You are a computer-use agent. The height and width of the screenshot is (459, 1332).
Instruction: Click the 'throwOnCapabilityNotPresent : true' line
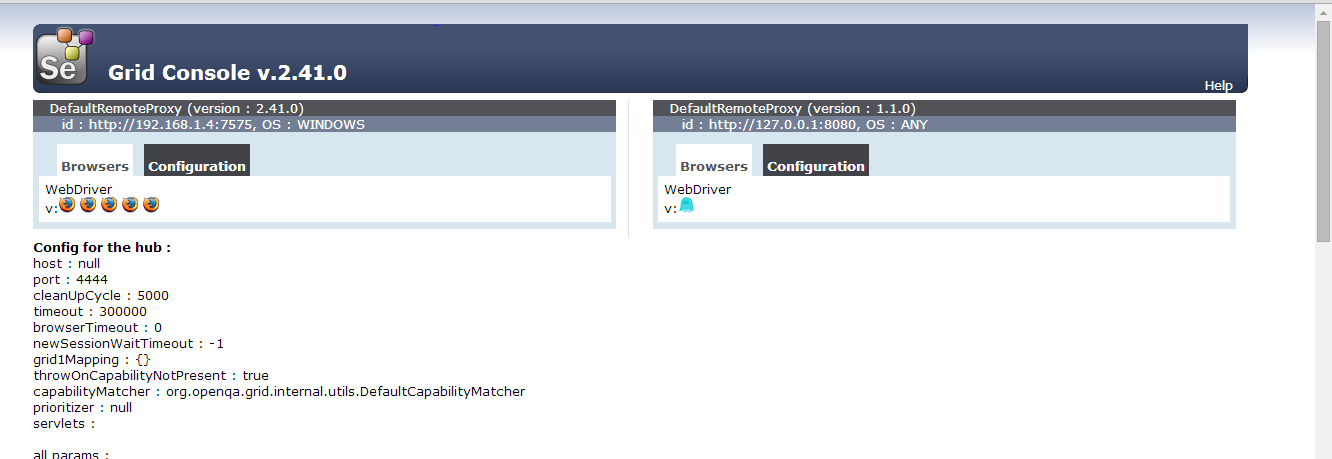click(x=151, y=375)
